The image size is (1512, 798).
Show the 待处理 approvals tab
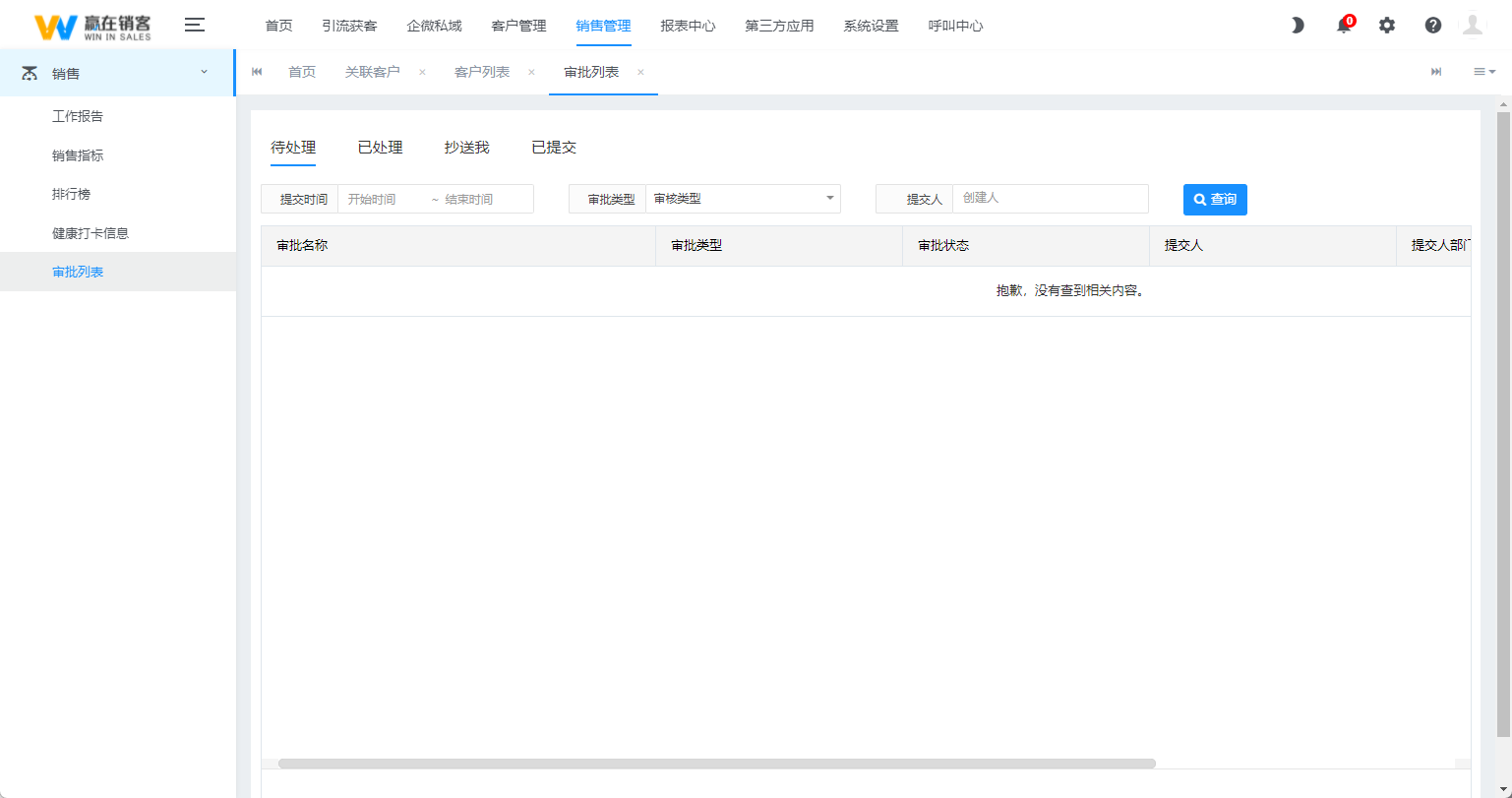click(293, 148)
